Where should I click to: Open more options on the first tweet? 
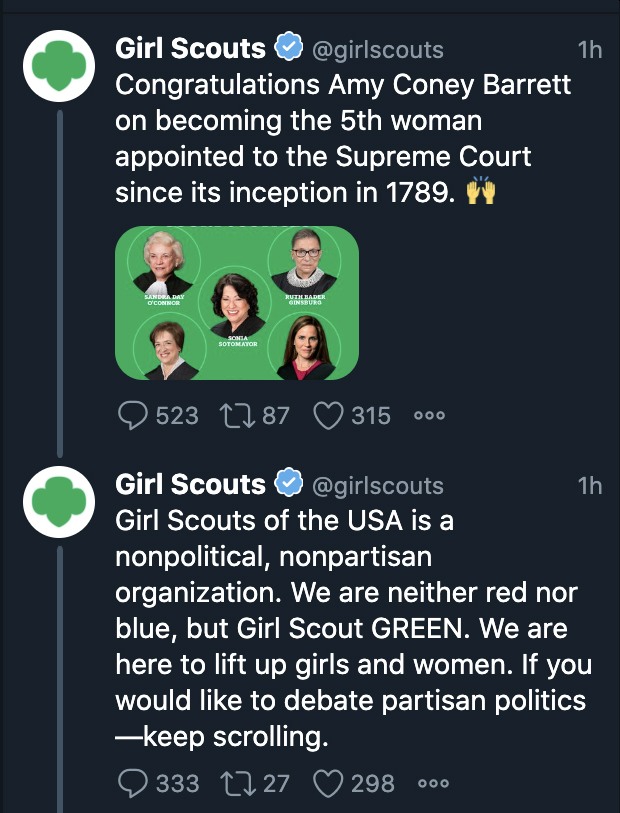(429, 416)
